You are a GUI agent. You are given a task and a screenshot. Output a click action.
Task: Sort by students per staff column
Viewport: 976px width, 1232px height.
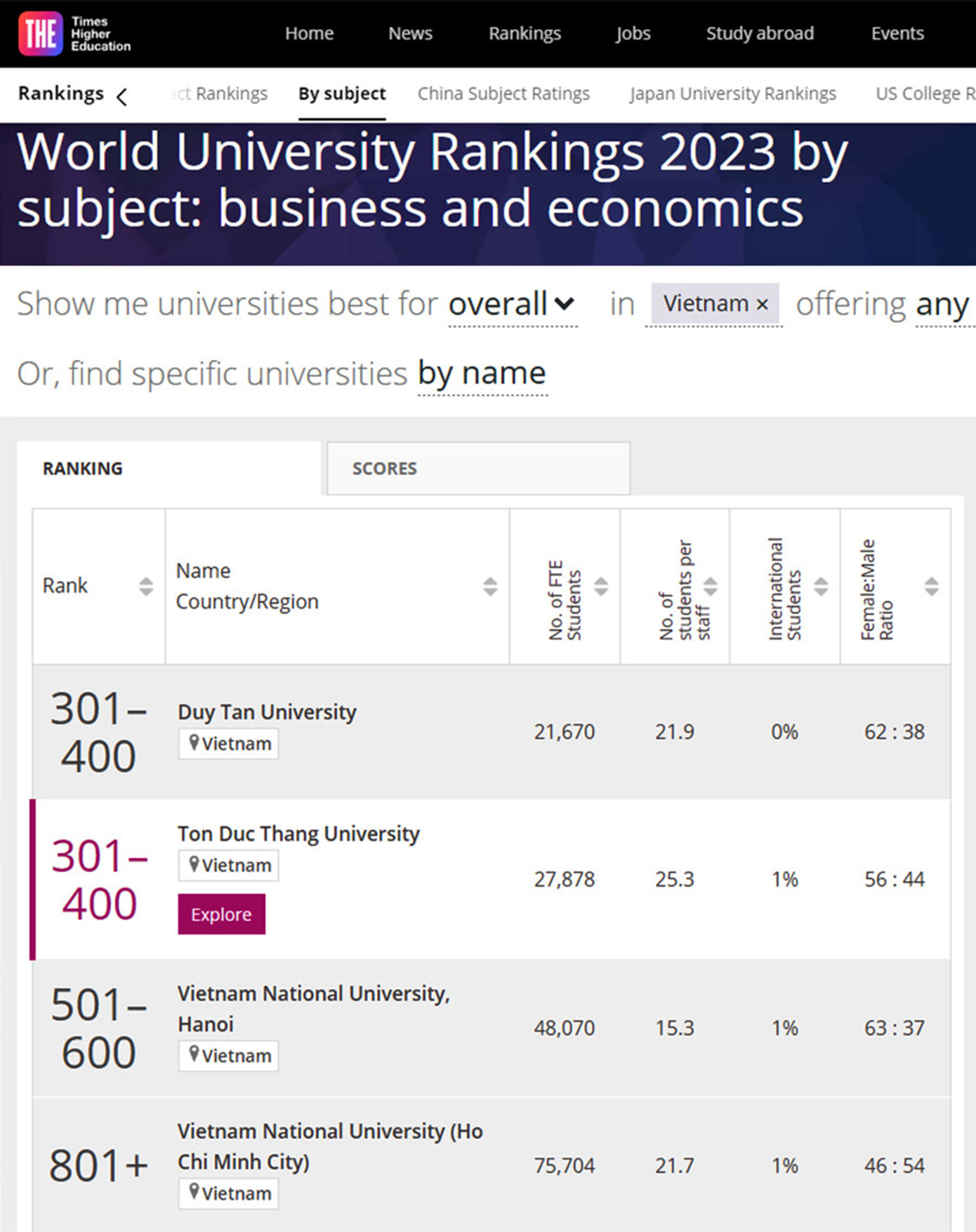click(x=711, y=586)
